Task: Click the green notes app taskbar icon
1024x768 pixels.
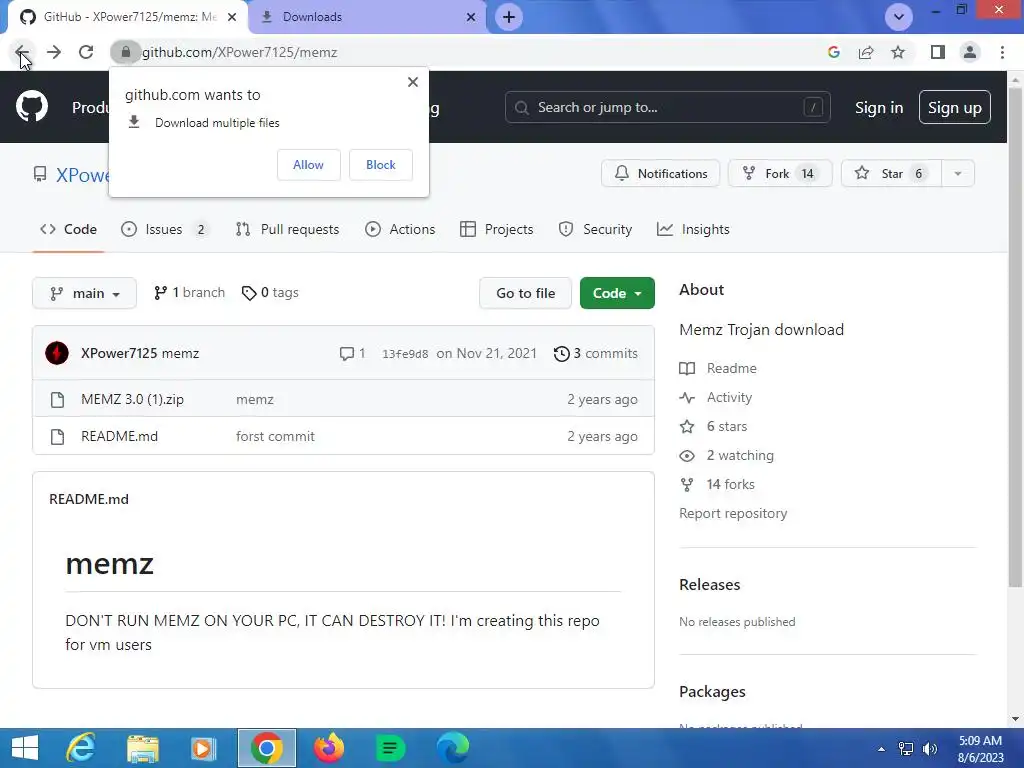Action: [390, 748]
